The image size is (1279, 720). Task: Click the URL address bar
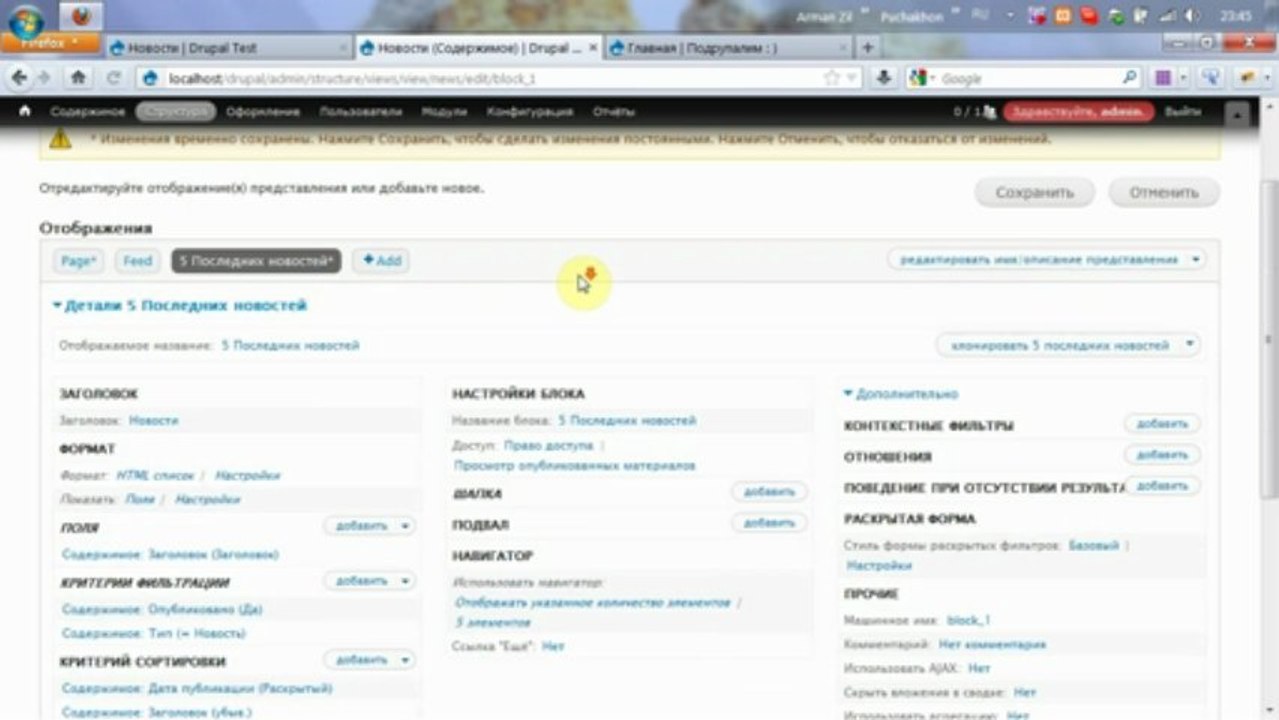[x=490, y=78]
